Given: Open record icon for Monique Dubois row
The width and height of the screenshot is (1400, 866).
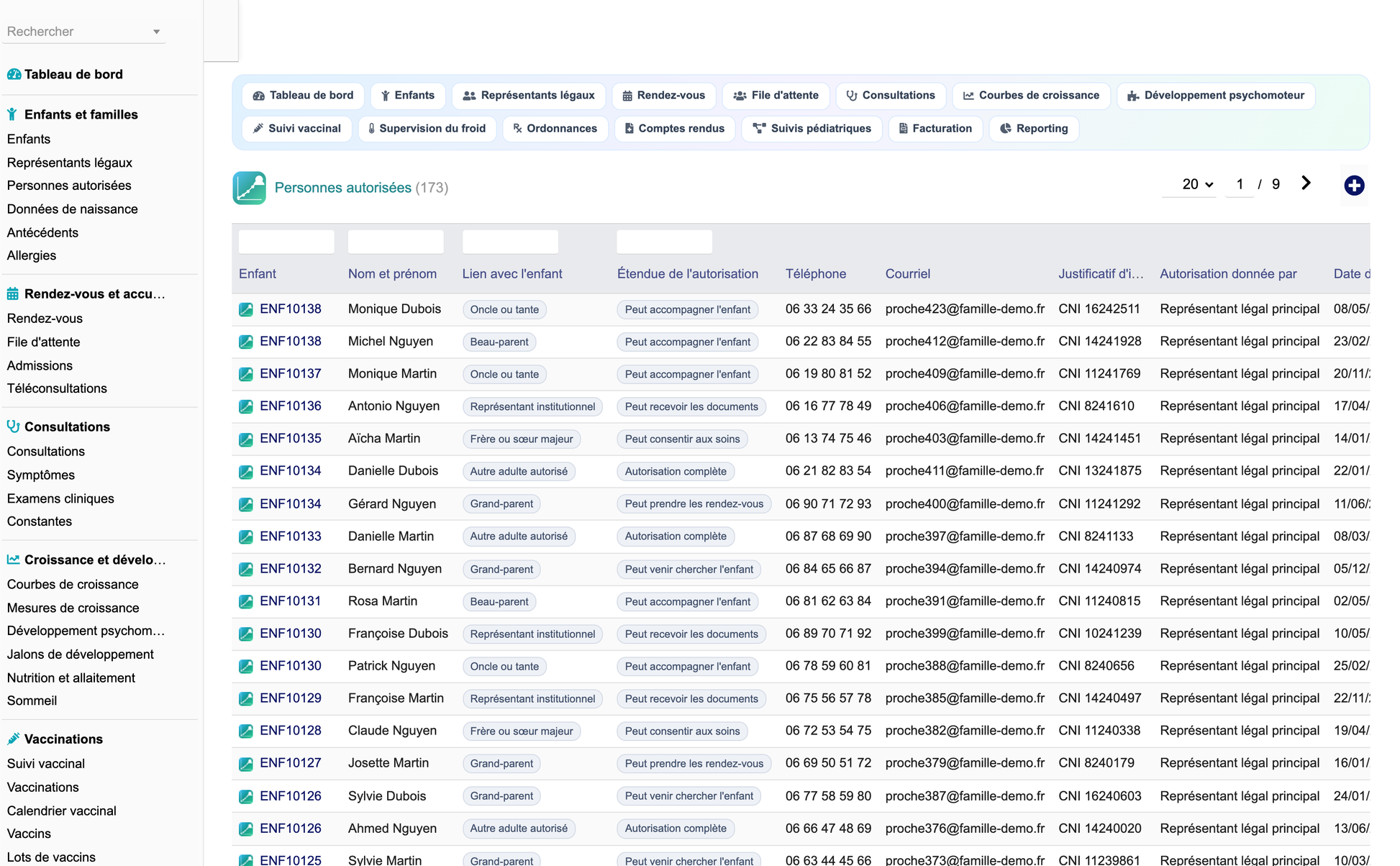Looking at the screenshot, I should 246,309.
